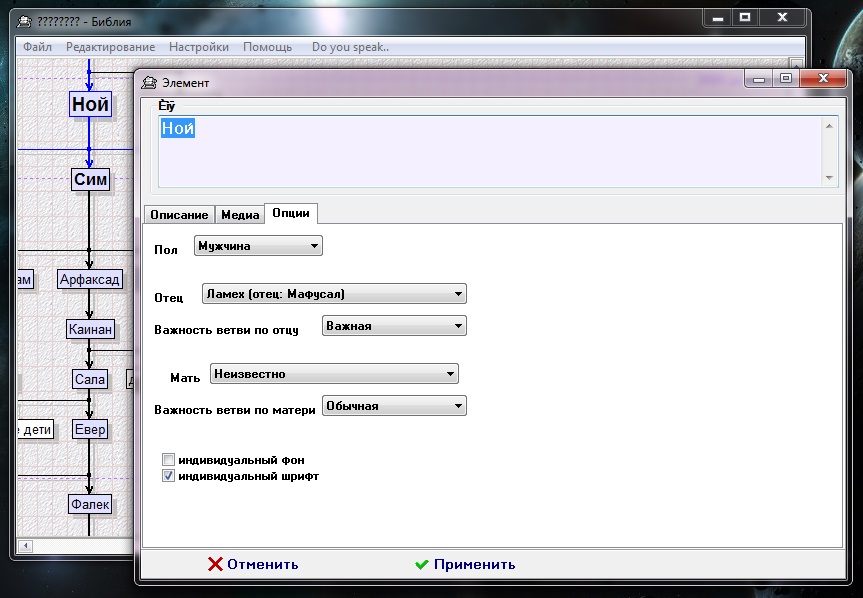Uncheck the individual font checkbox

169,477
